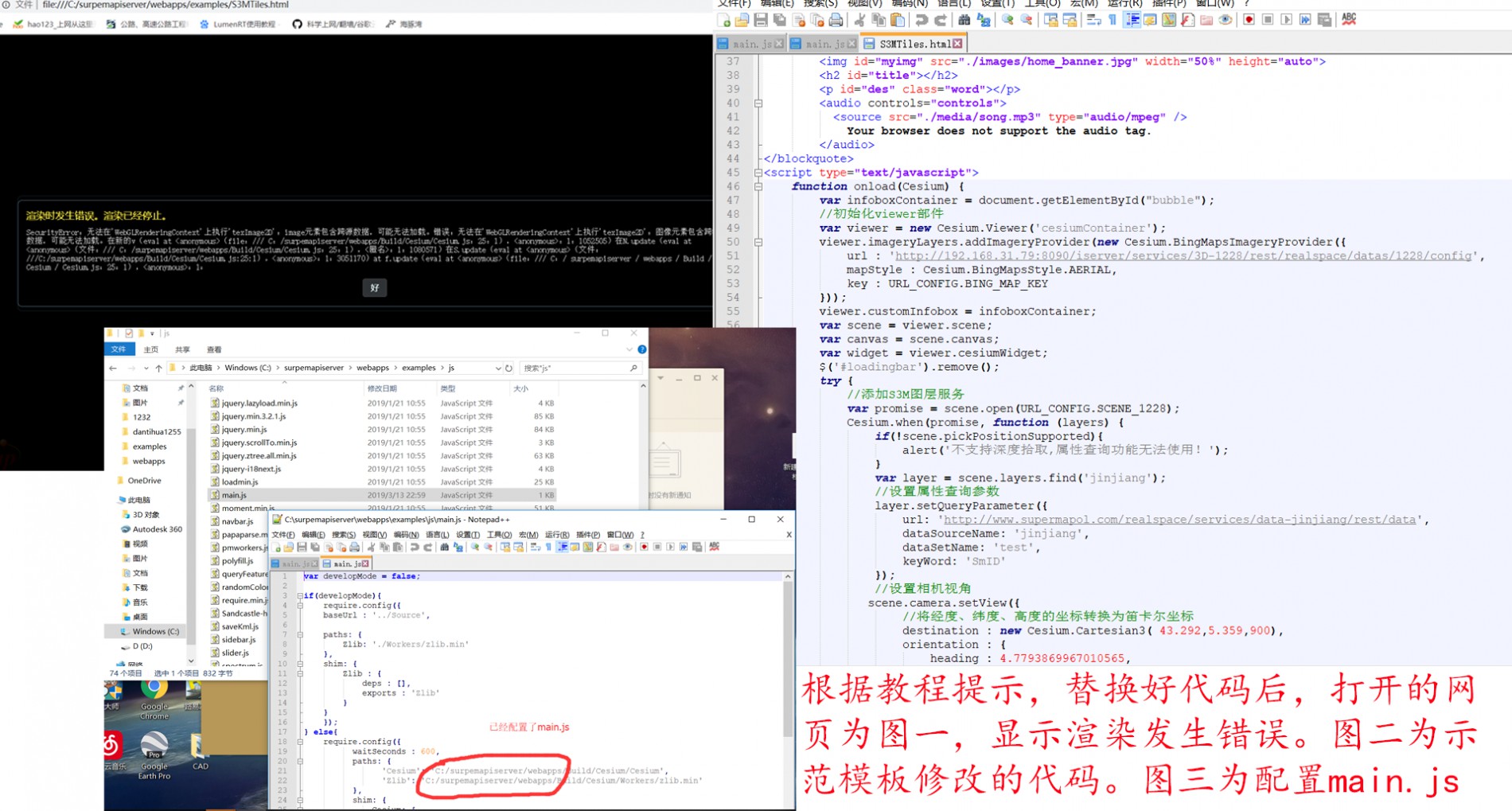Click the 好 button in the rendering error dialog
Screen dimensions: 1512x811
coord(375,287)
